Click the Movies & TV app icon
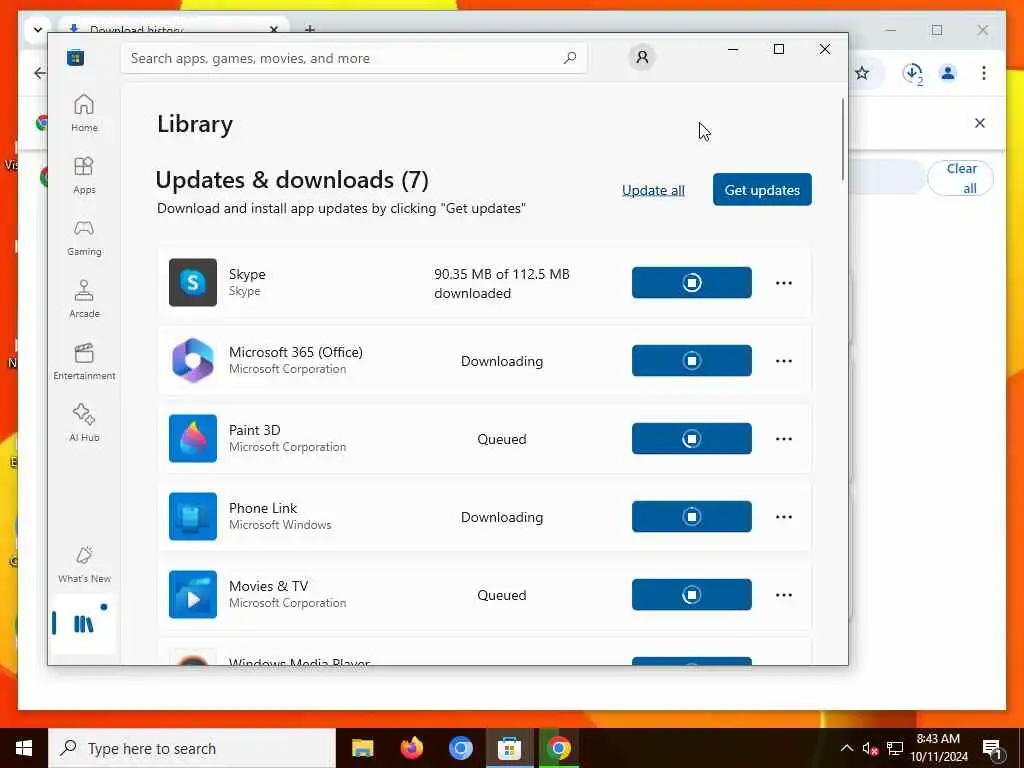This screenshot has height=768, width=1024. [x=193, y=594]
